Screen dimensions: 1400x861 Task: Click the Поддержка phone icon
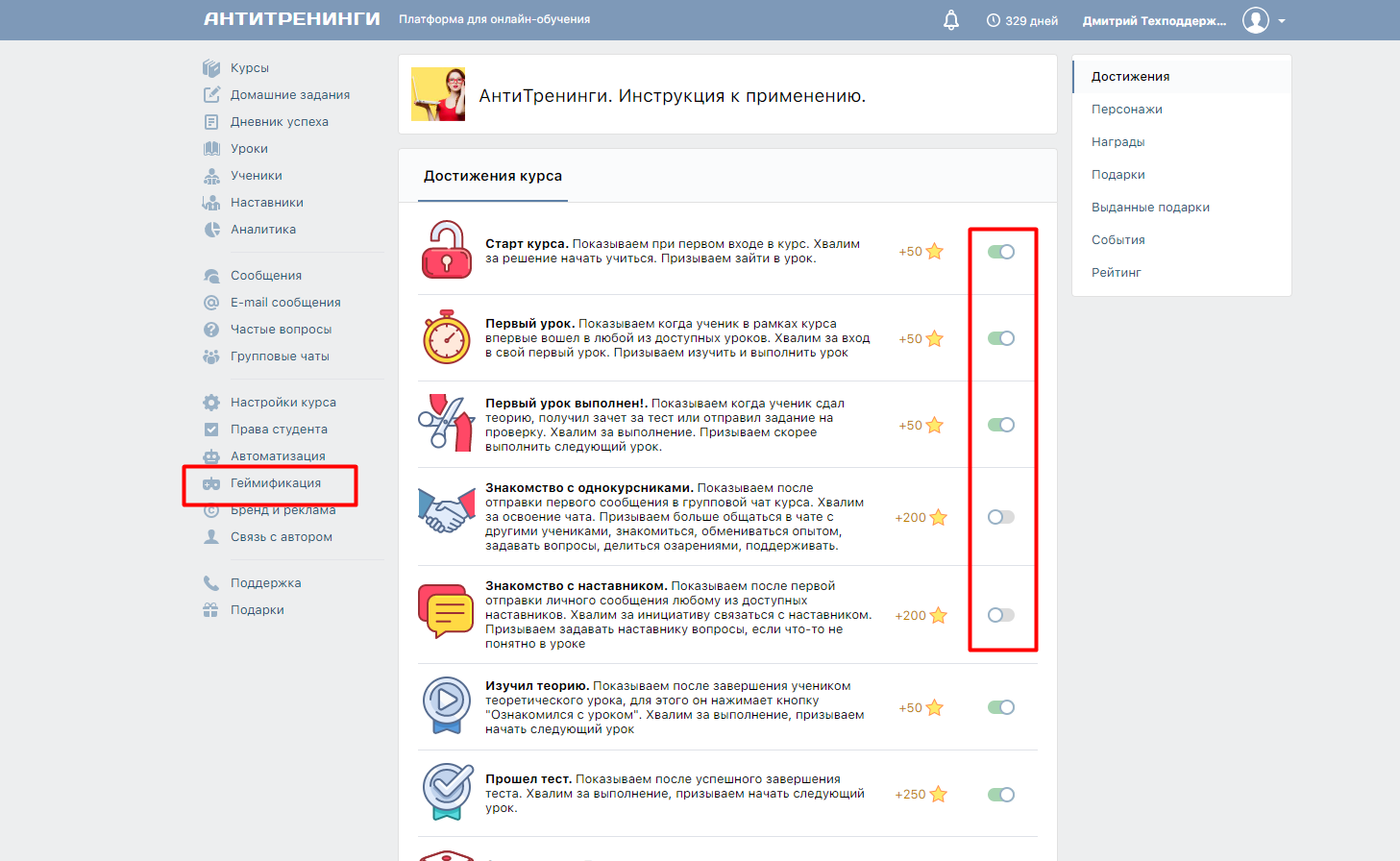click(211, 583)
